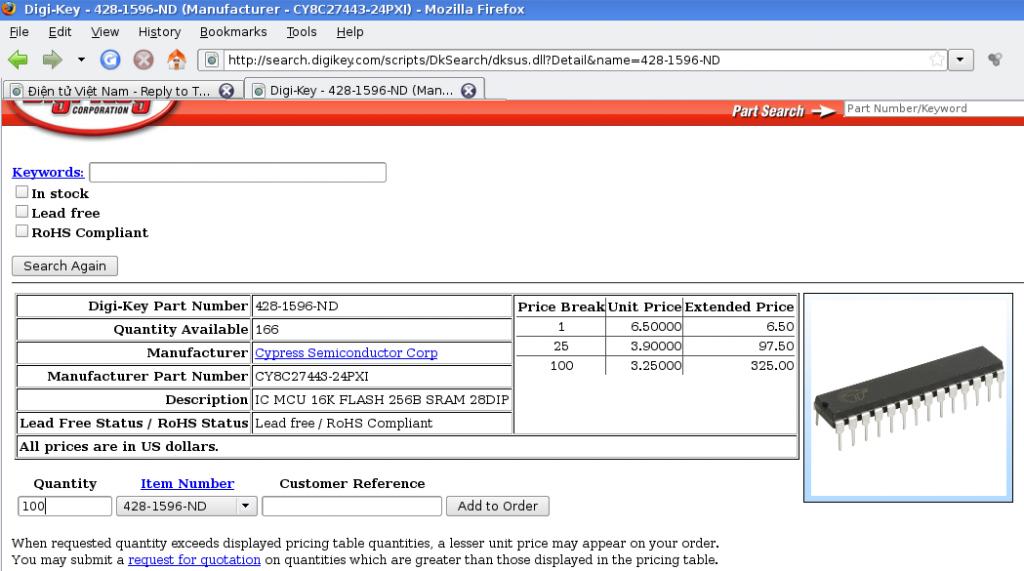Click the Stop loading icon
Screen dimensions: 1024x571
pyautogui.click(x=144, y=60)
